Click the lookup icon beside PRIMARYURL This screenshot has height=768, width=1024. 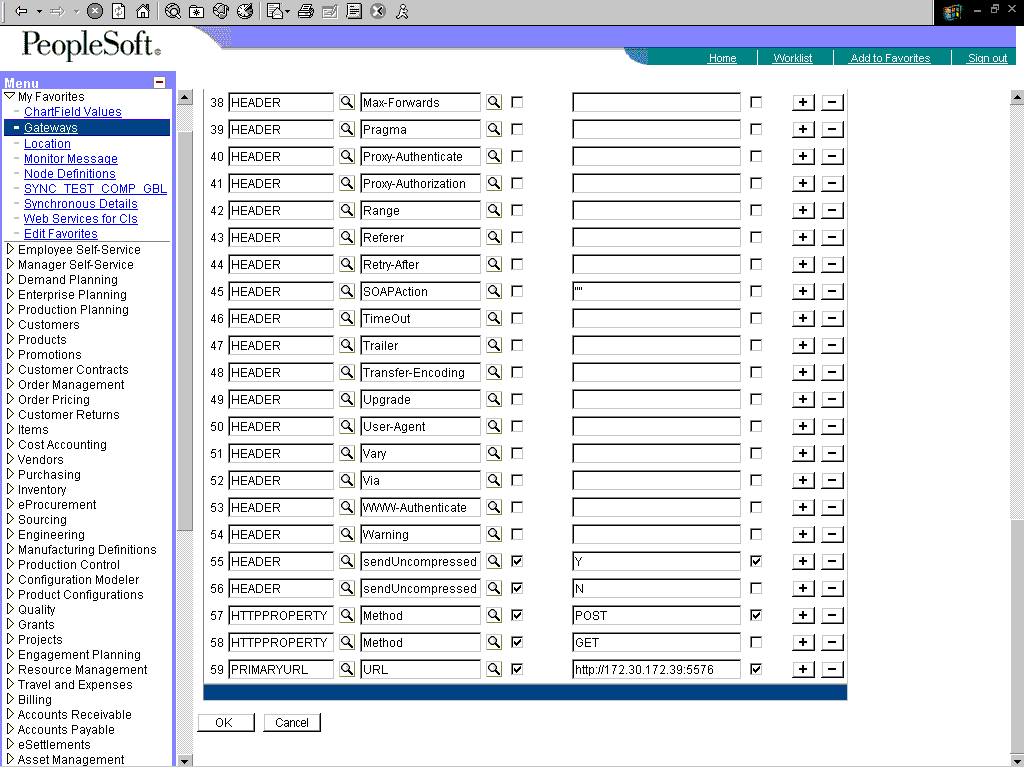coord(347,668)
